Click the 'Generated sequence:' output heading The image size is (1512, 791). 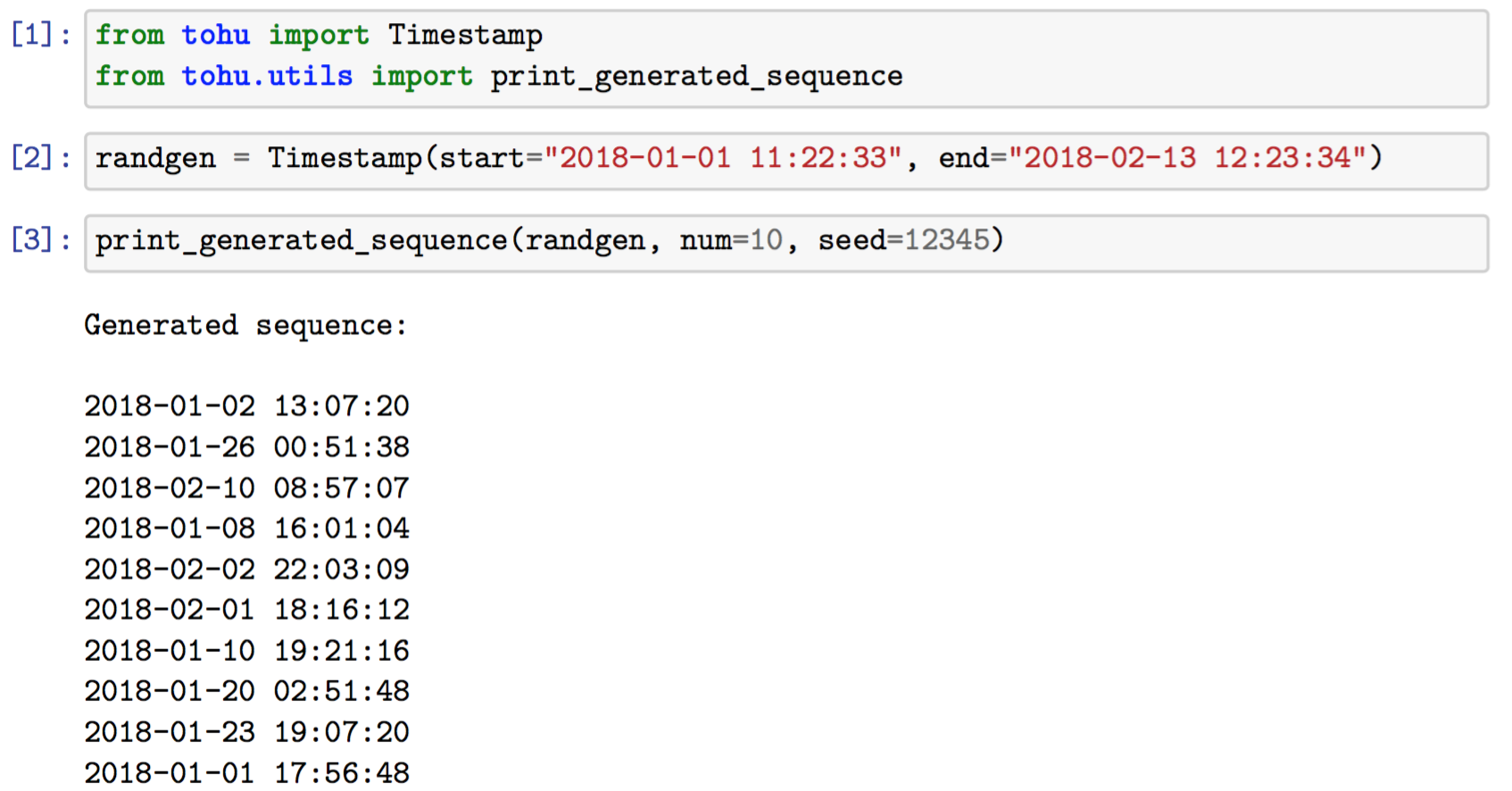[245, 326]
